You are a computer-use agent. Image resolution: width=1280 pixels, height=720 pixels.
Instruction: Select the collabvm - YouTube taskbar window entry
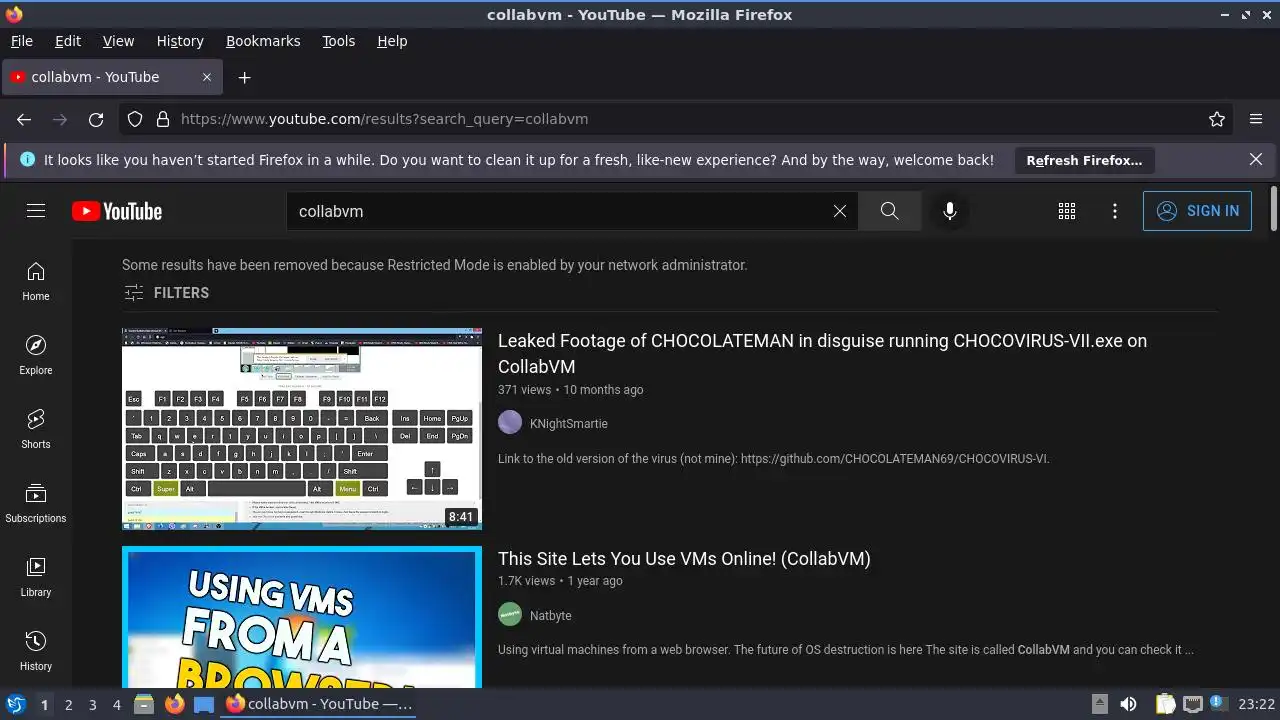point(320,704)
